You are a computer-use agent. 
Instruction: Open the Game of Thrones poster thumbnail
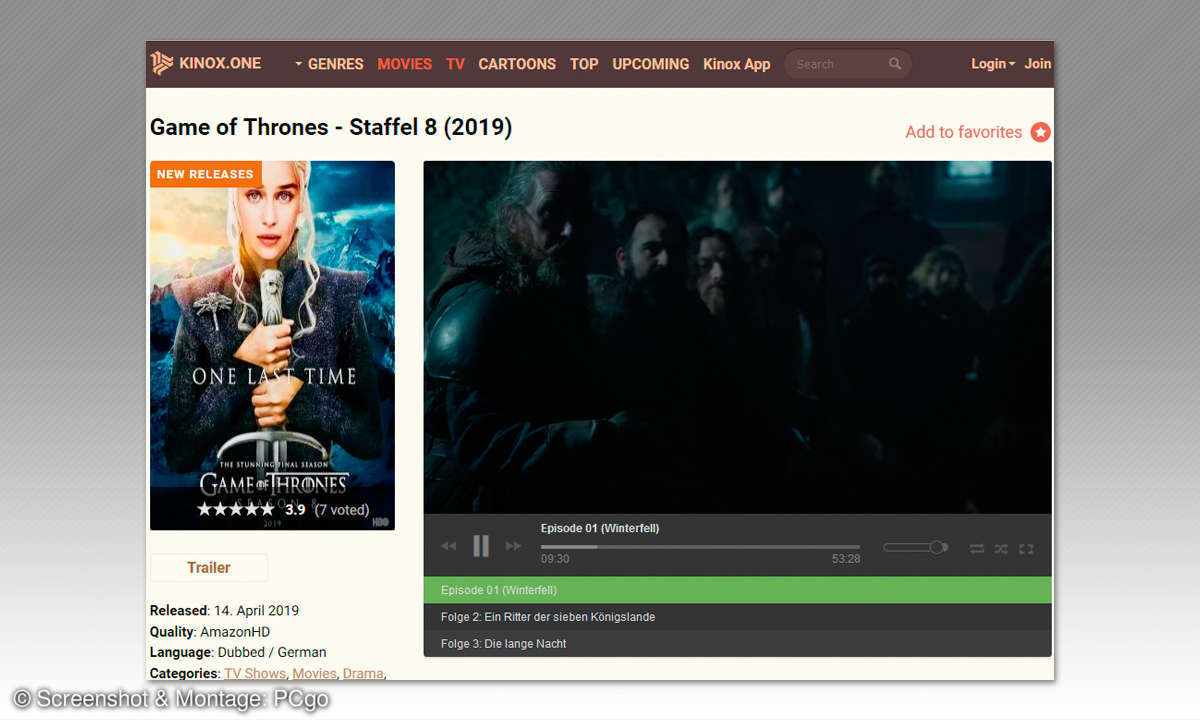[272, 345]
